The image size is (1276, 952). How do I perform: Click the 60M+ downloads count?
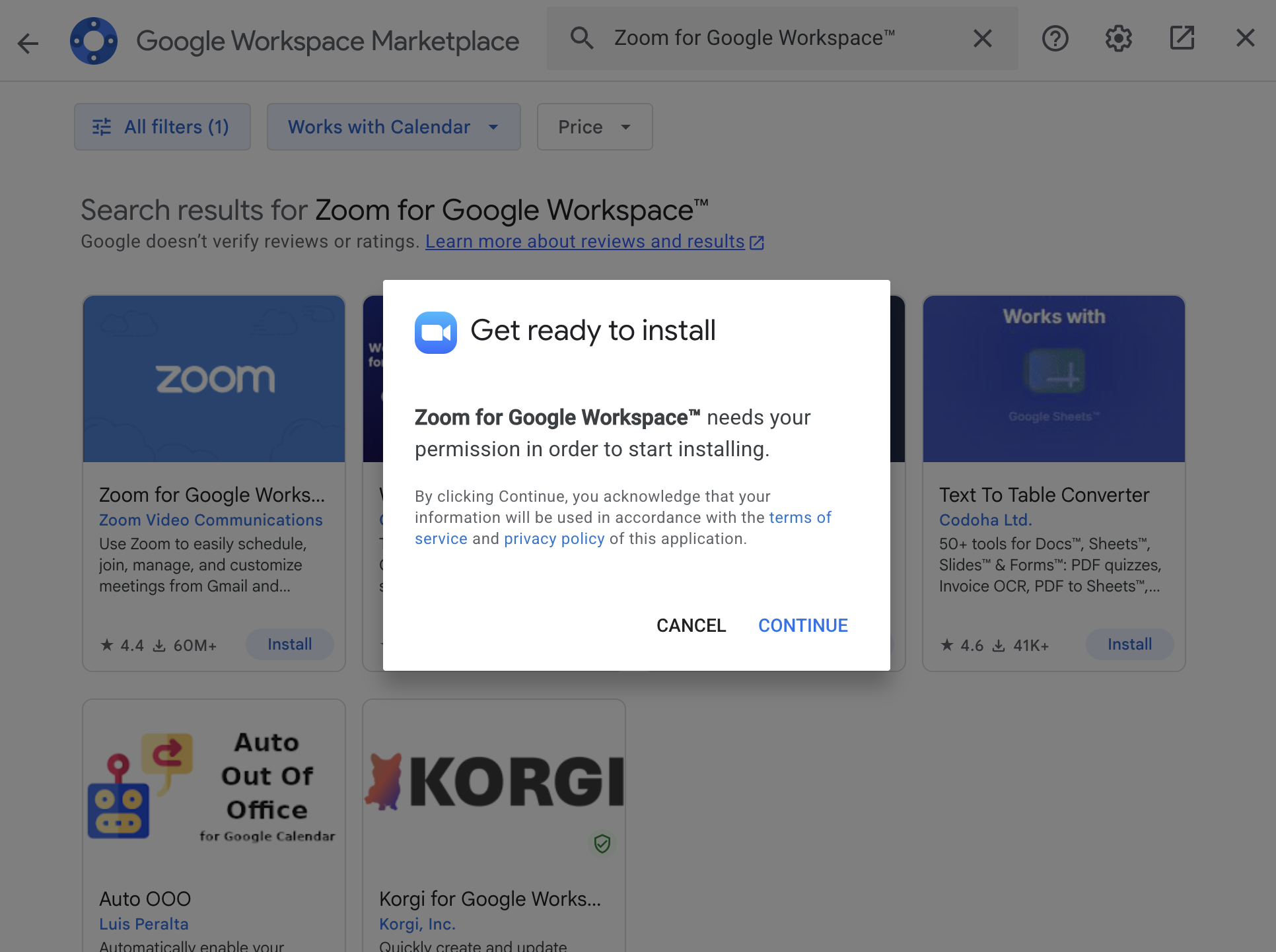[185, 645]
